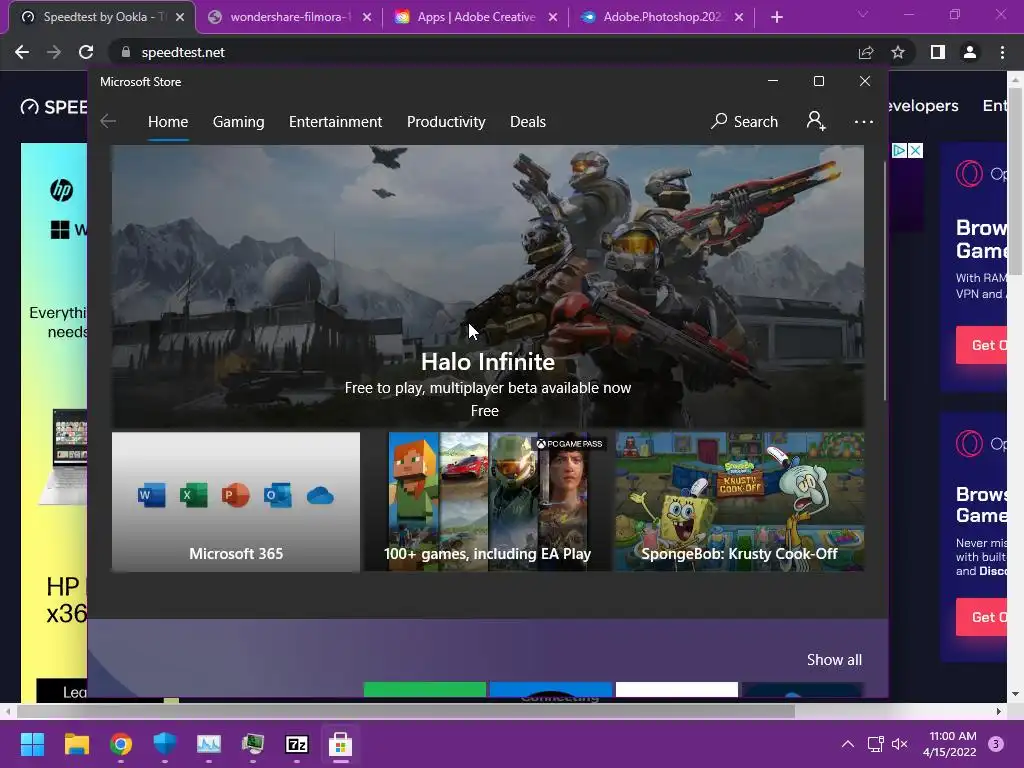Open File Explorer from the taskbar
Screen dimensions: 1024x768
click(x=76, y=744)
